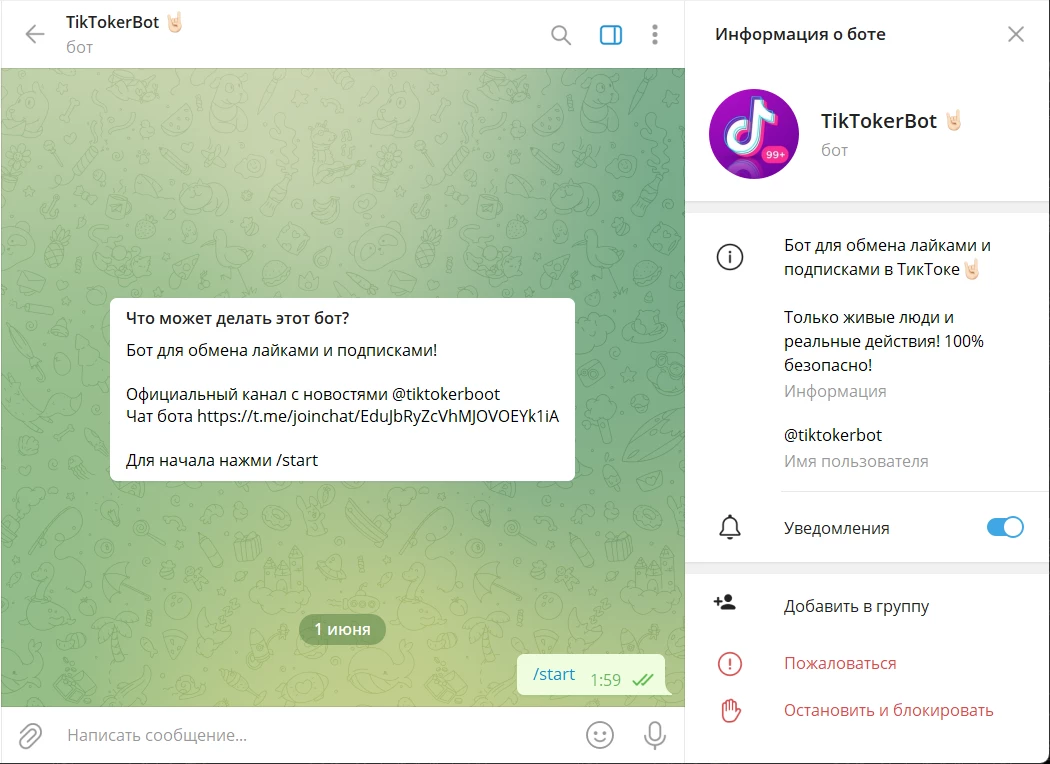Select Остановить и блокировать
Screen dimensions: 1050x764
click(889, 710)
